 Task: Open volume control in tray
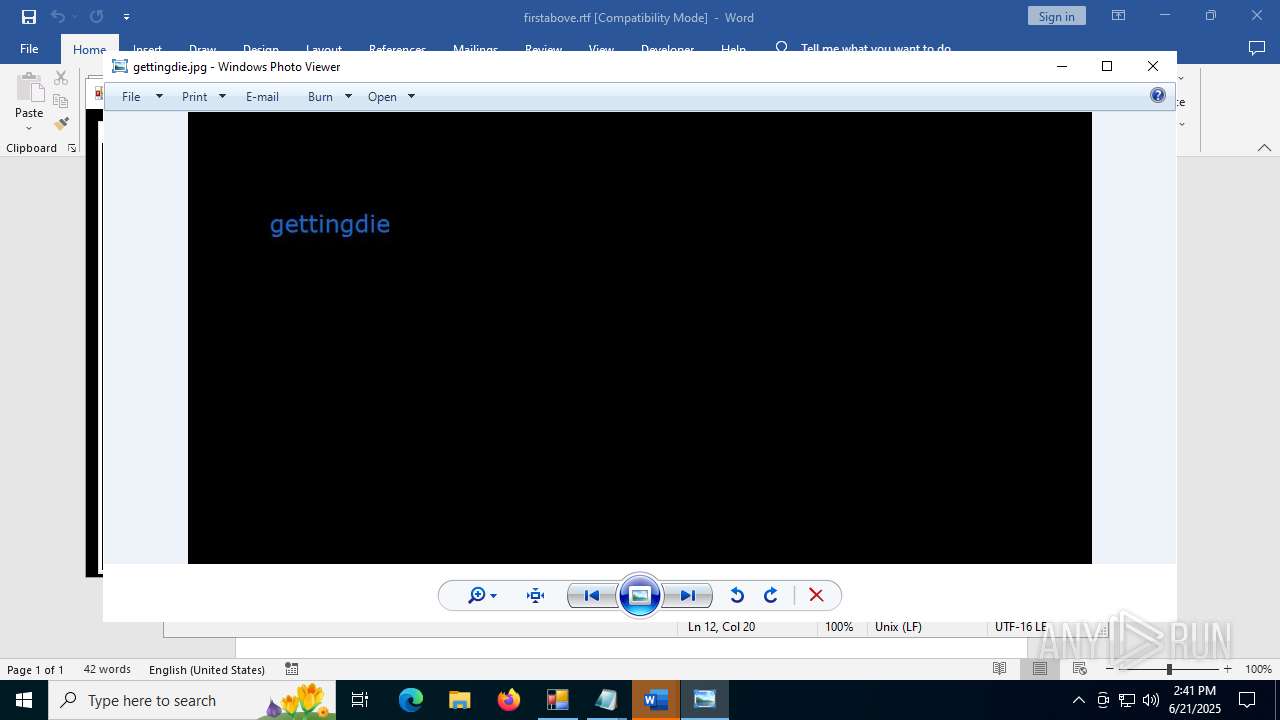coord(1151,700)
